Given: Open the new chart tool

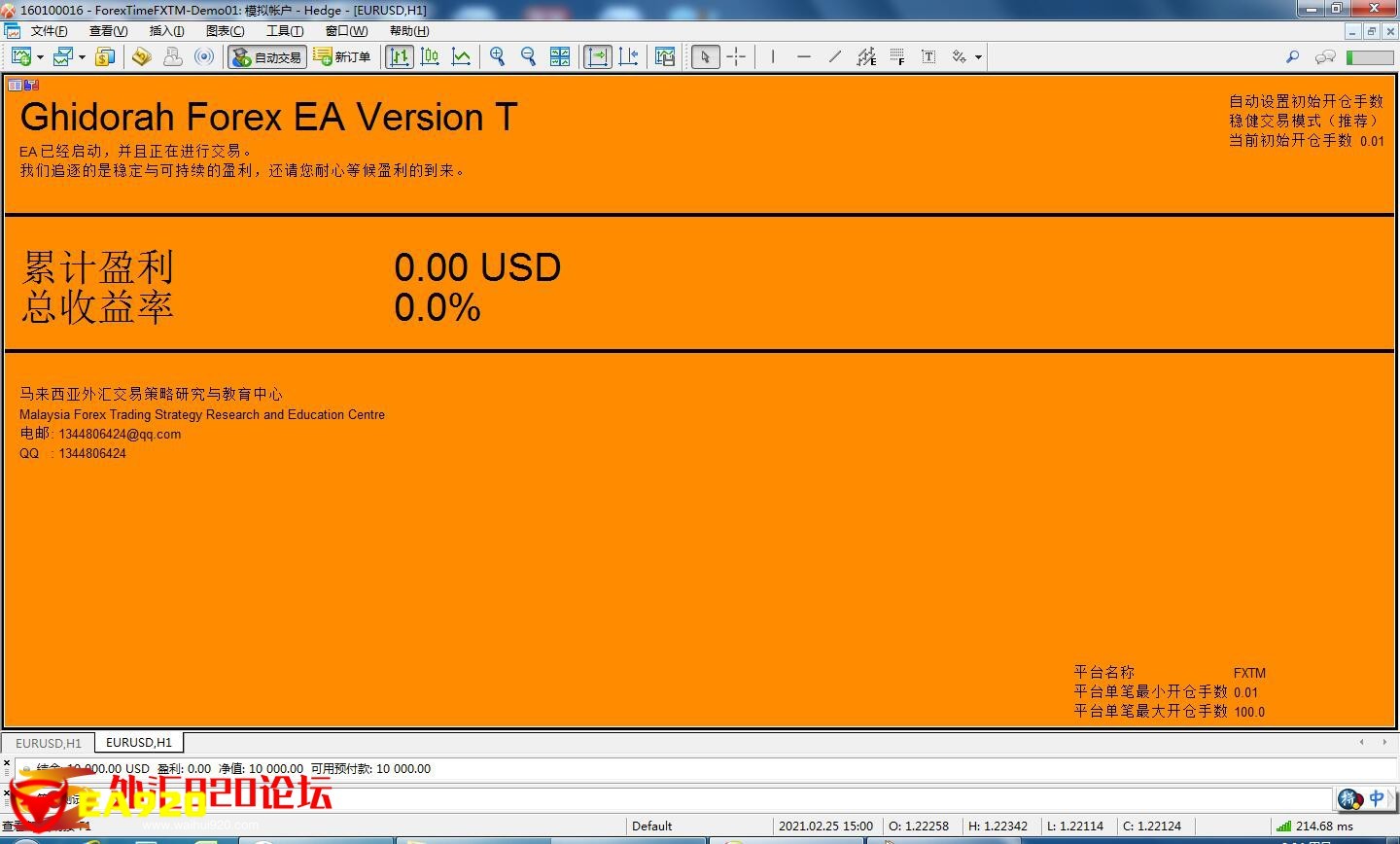Looking at the screenshot, I should [20, 57].
